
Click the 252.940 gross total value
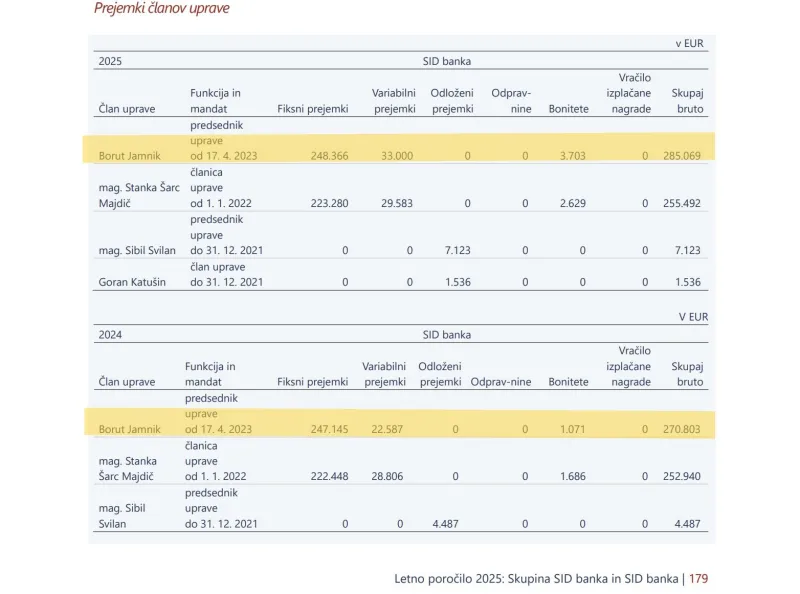click(682, 476)
